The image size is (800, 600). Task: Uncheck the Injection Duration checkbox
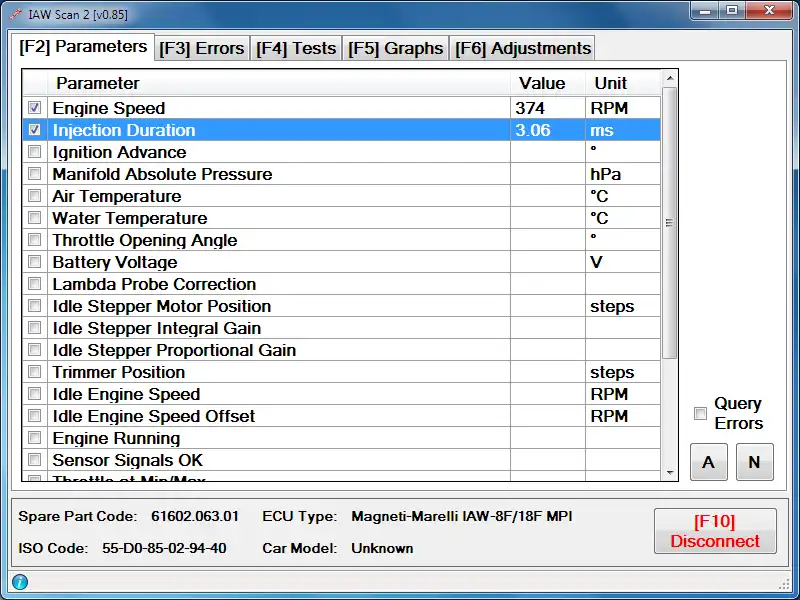tap(35, 130)
